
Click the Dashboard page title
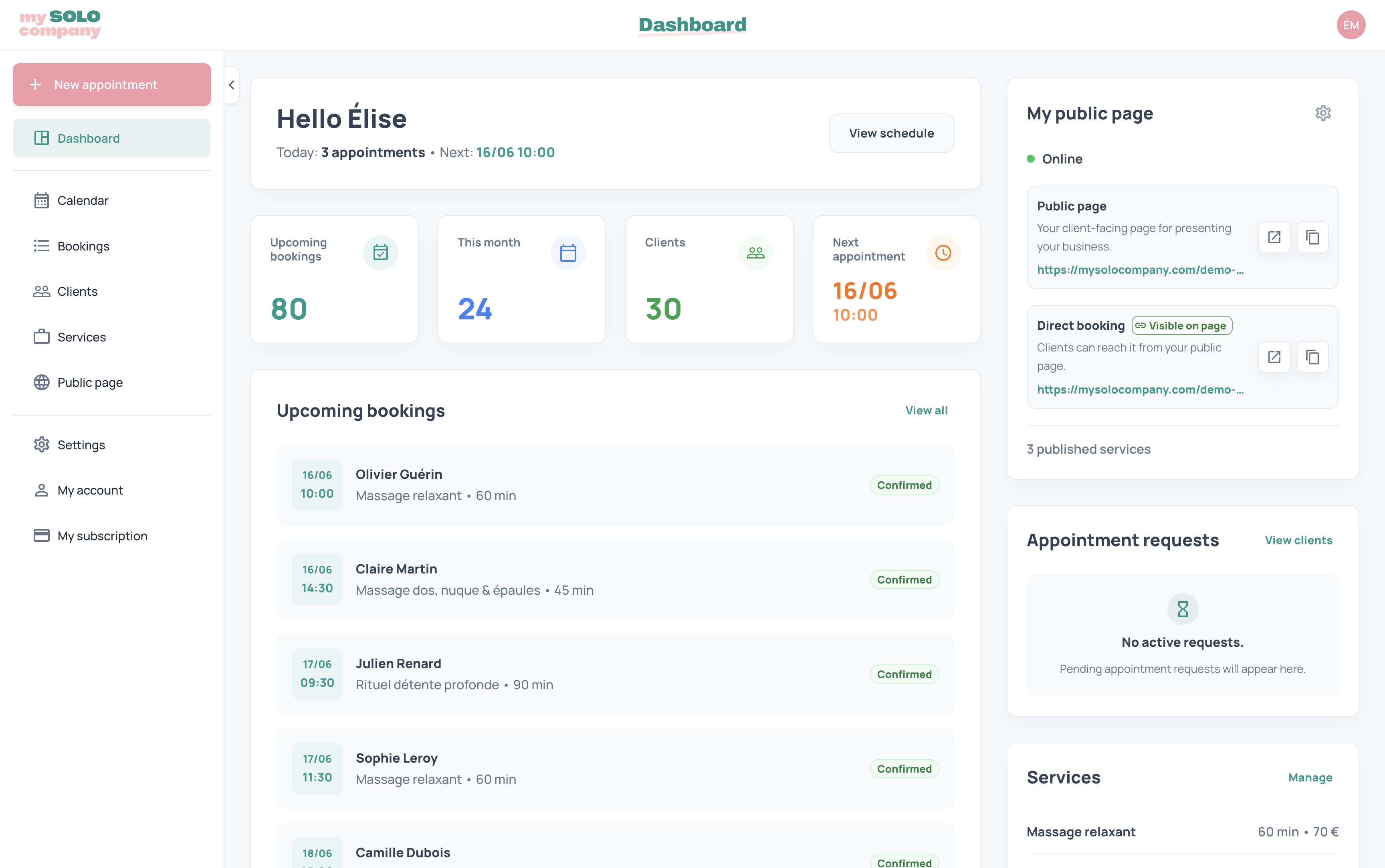coord(692,25)
